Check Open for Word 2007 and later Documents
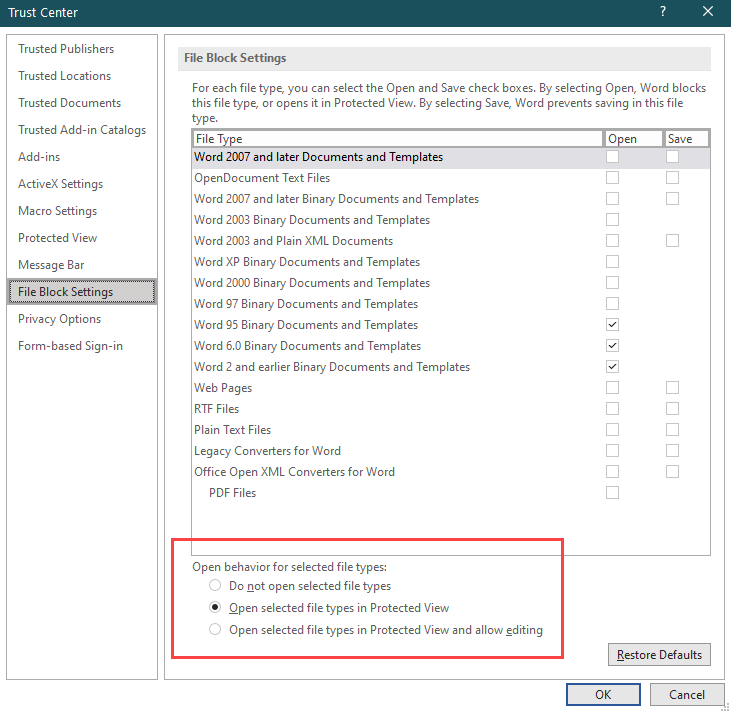This screenshot has width=731, height=713. [x=612, y=157]
